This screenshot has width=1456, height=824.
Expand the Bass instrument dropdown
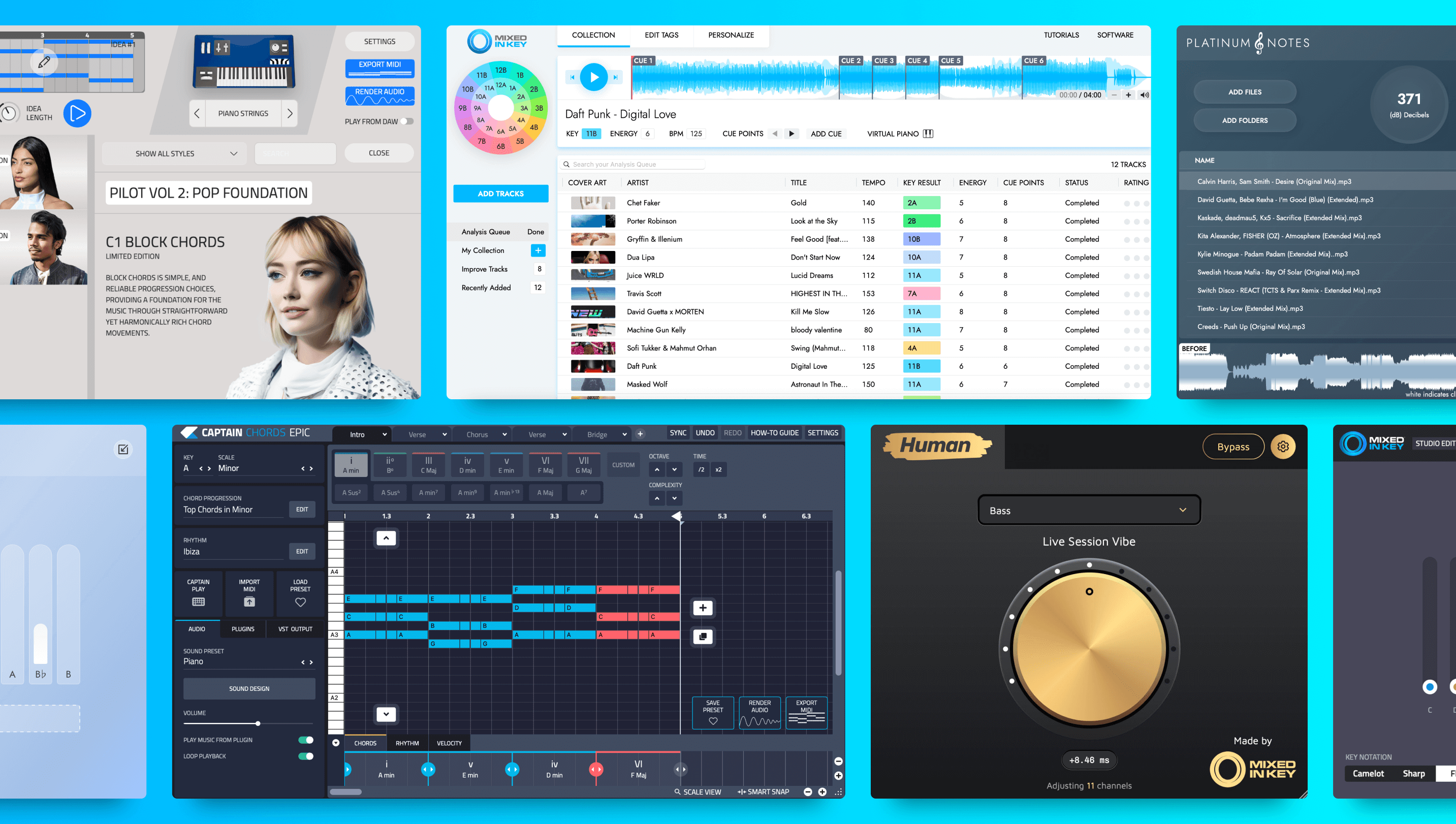pyautogui.click(x=1089, y=511)
